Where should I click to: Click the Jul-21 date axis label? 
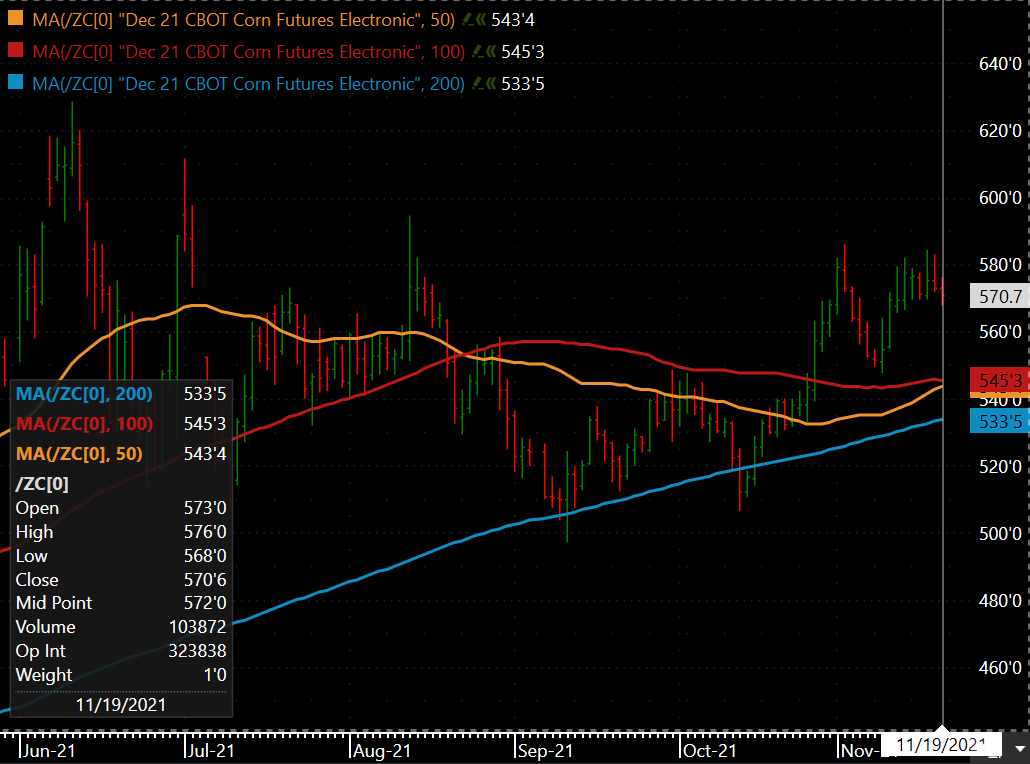pos(210,751)
